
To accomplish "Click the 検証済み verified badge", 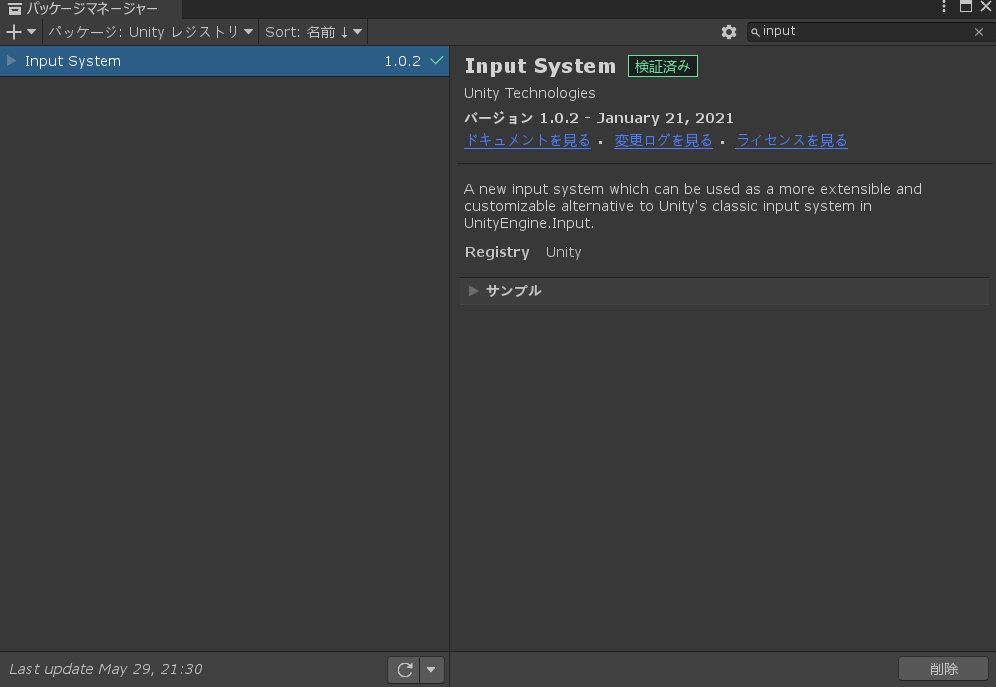I will [x=663, y=66].
